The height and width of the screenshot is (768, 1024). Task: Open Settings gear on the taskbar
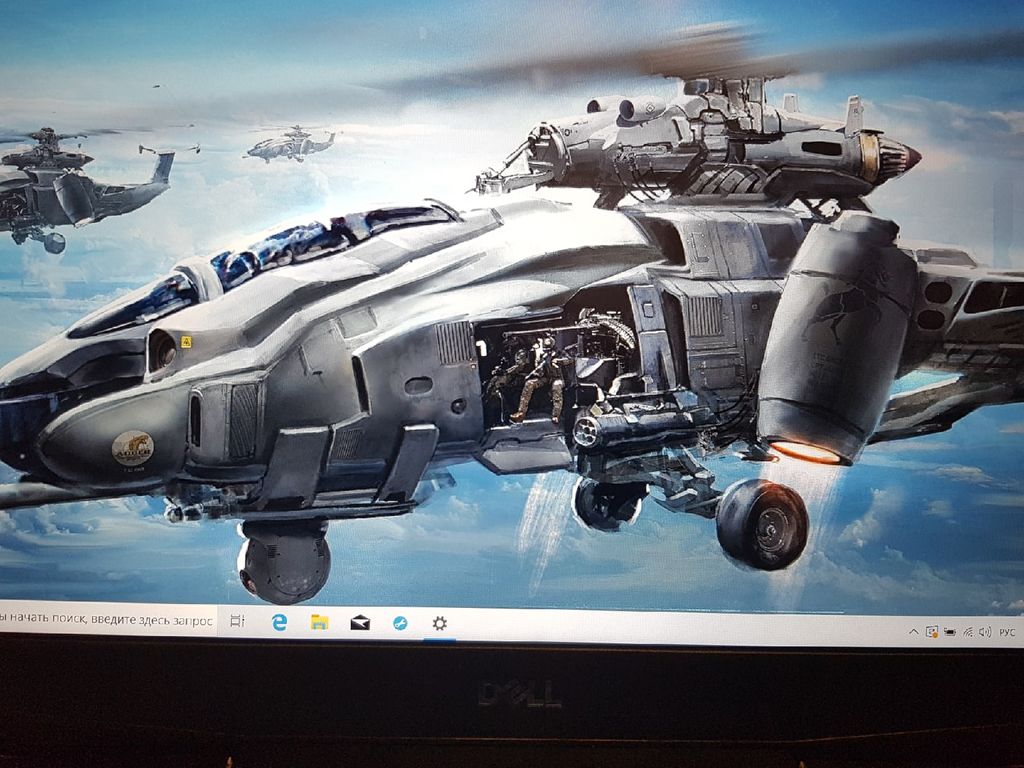[439, 623]
